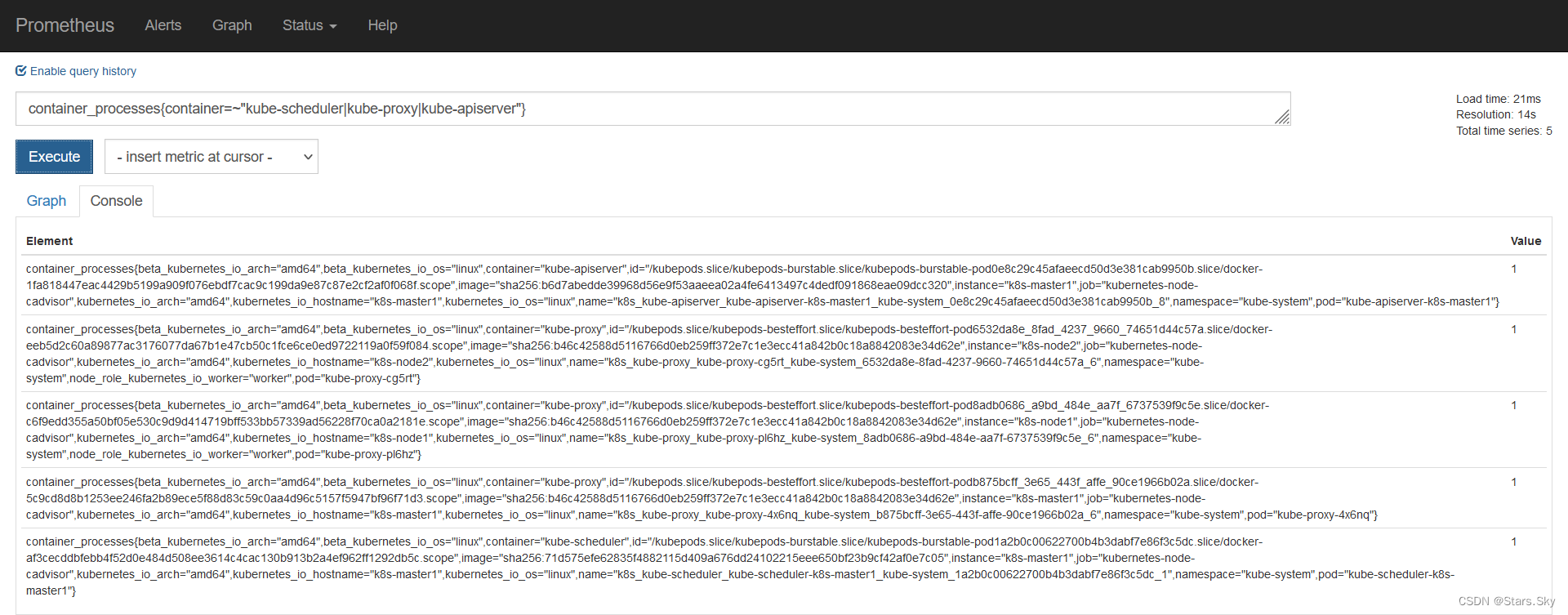
Task: Select the Load time: 21ms text
Action: (x=1498, y=99)
